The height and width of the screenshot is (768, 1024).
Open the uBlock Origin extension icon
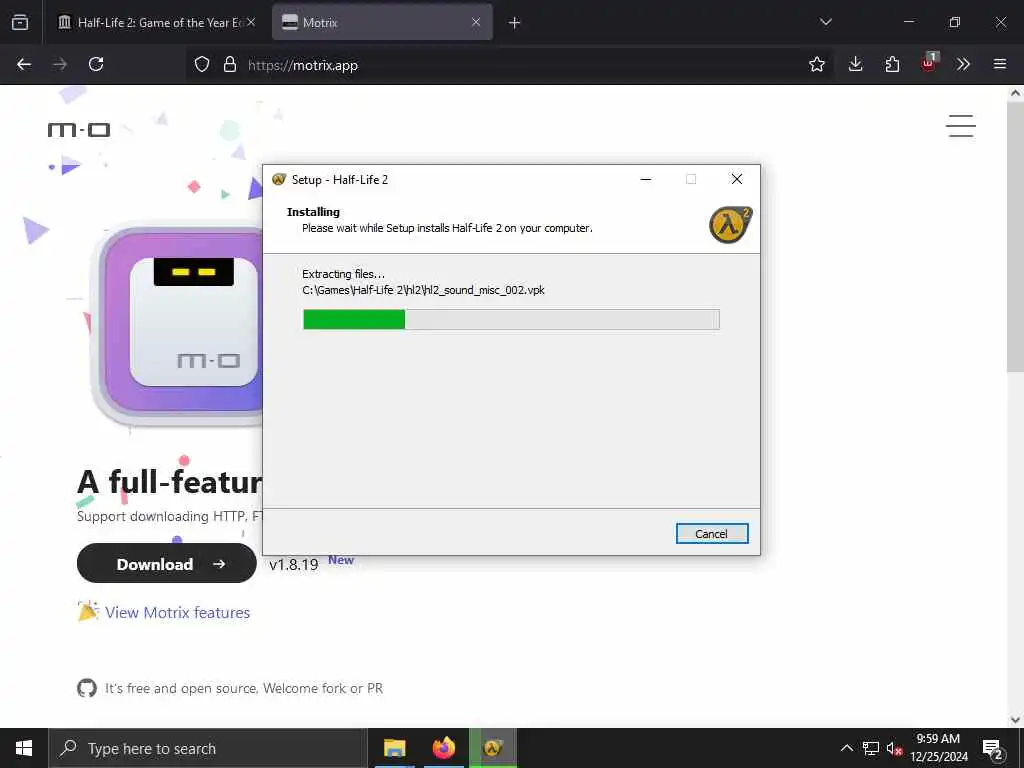point(929,63)
